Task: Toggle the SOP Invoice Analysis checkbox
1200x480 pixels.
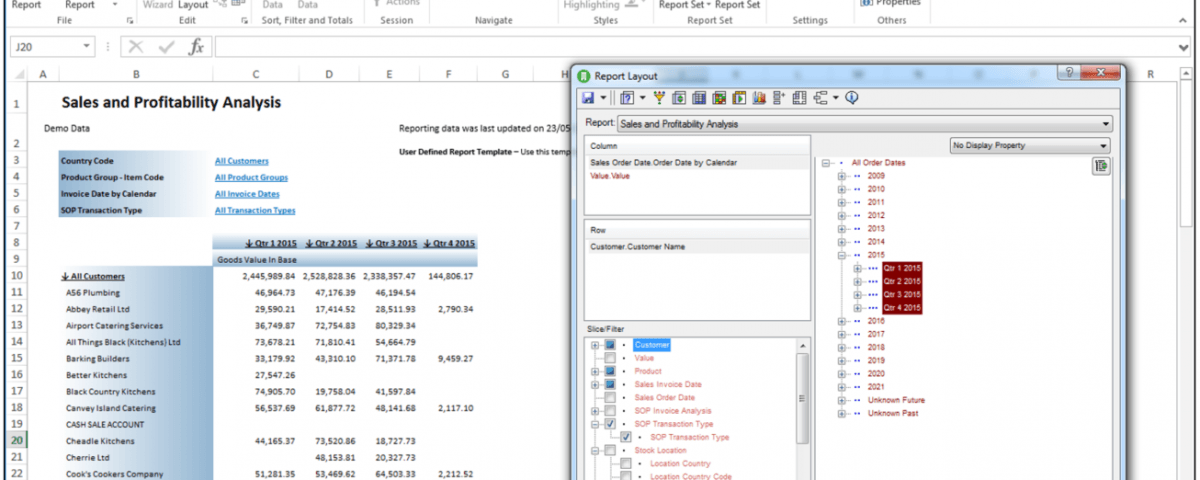Action: click(610, 411)
